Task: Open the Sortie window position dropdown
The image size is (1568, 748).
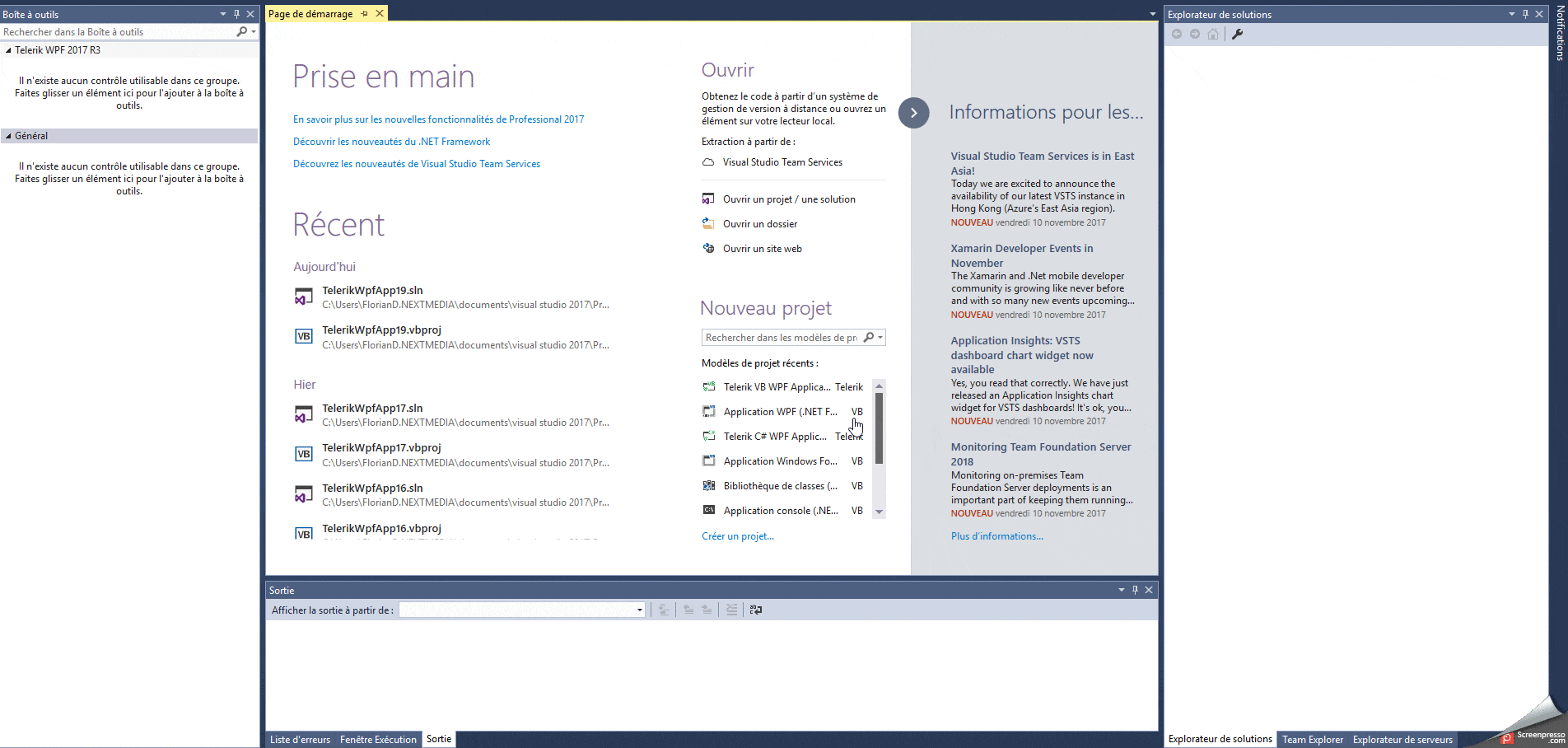Action: pos(1121,590)
